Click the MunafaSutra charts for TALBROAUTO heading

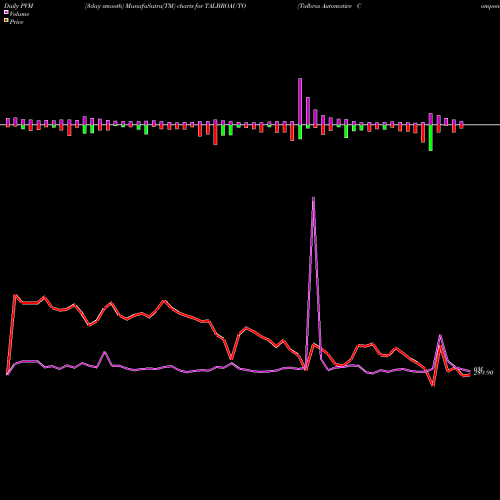[165, 6]
